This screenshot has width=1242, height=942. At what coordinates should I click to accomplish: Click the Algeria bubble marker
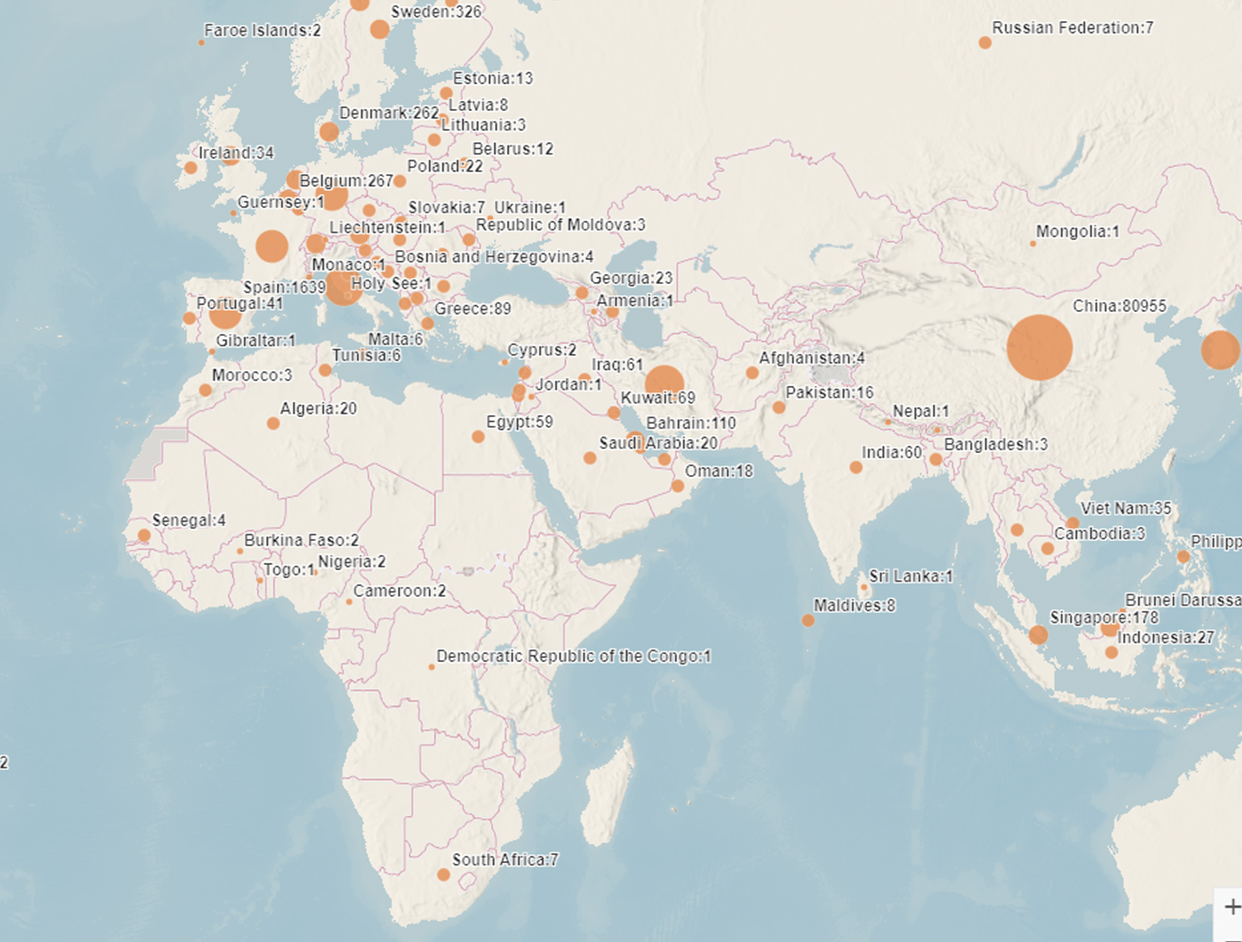tap(273, 423)
